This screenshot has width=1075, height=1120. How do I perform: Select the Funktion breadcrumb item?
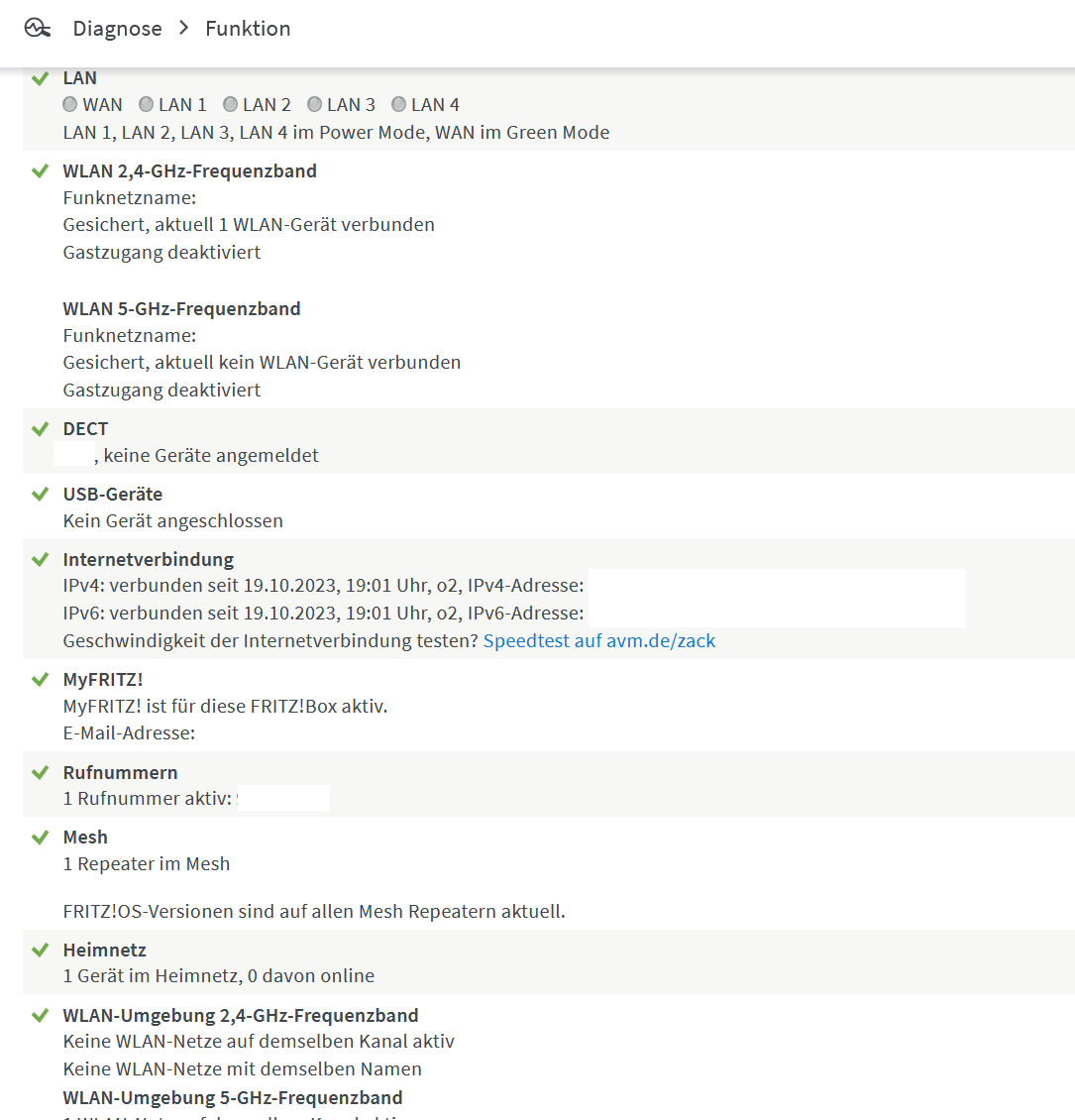(248, 29)
